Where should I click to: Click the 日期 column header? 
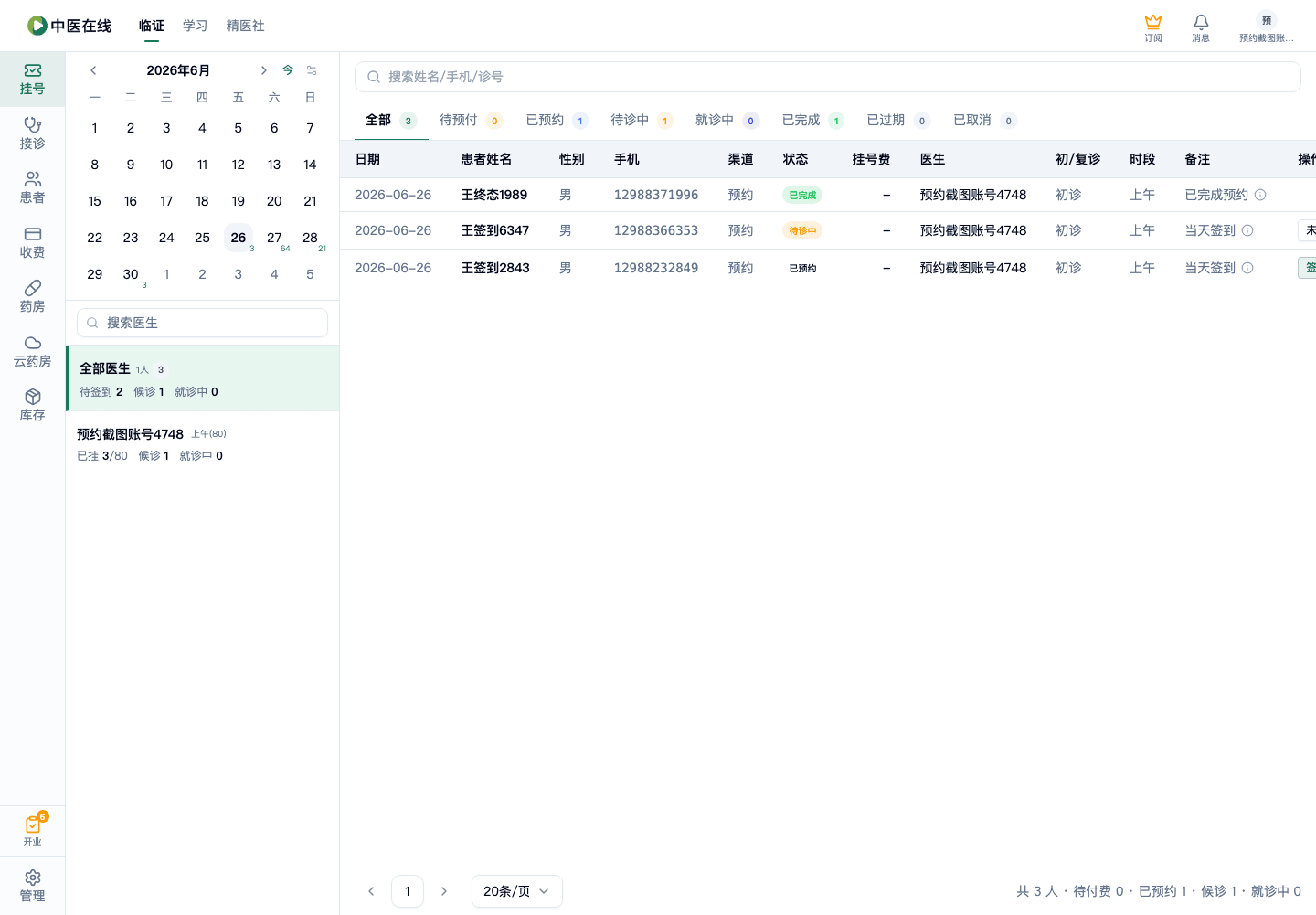[367, 159]
